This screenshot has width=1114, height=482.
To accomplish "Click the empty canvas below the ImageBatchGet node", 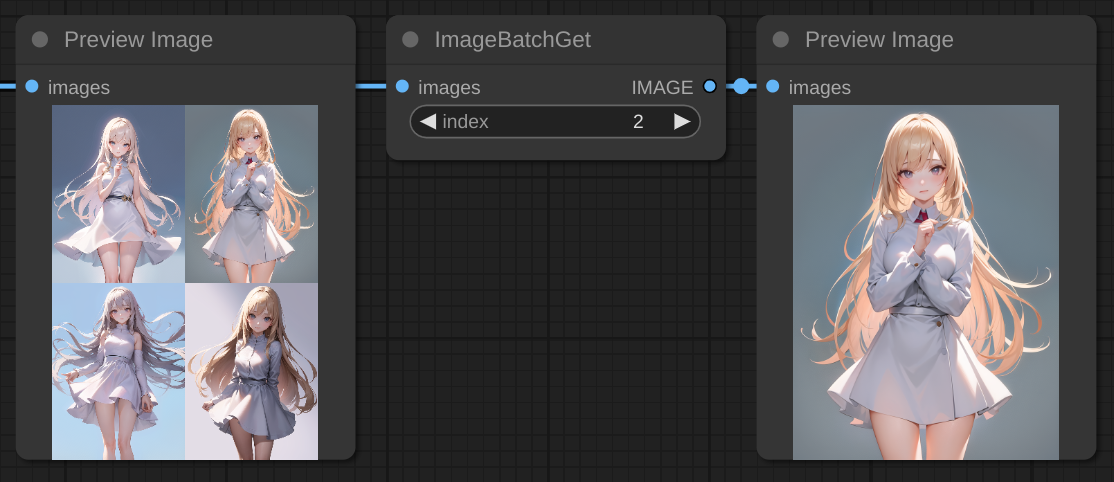I will coord(555,320).
